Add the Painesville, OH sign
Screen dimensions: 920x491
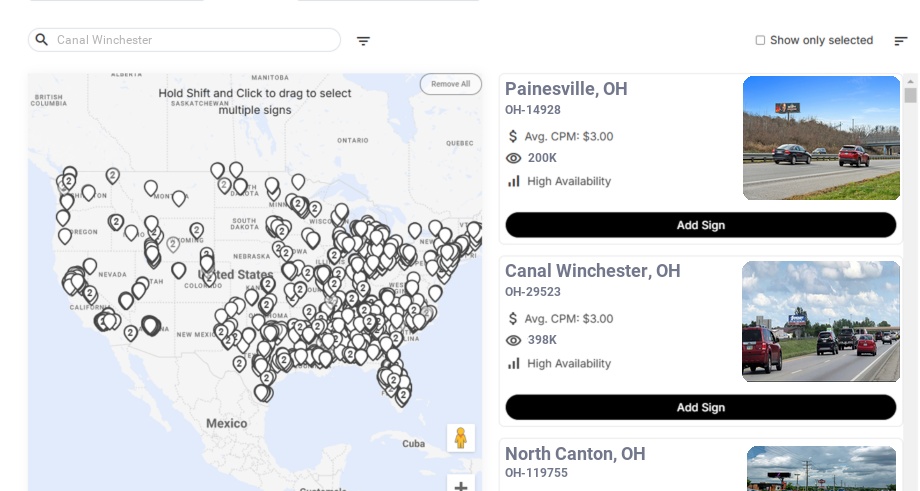point(700,225)
